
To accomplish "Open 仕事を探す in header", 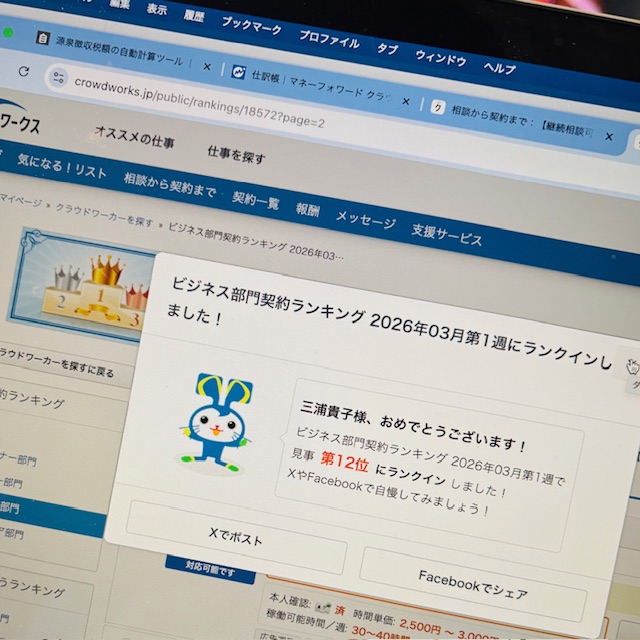I will point(236,155).
